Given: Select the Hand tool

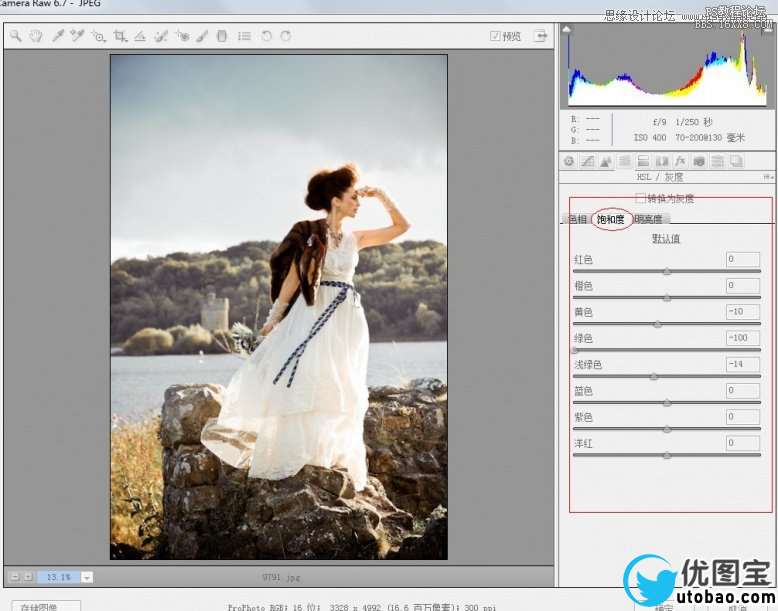Looking at the screenshot, I should pos(36,36).
